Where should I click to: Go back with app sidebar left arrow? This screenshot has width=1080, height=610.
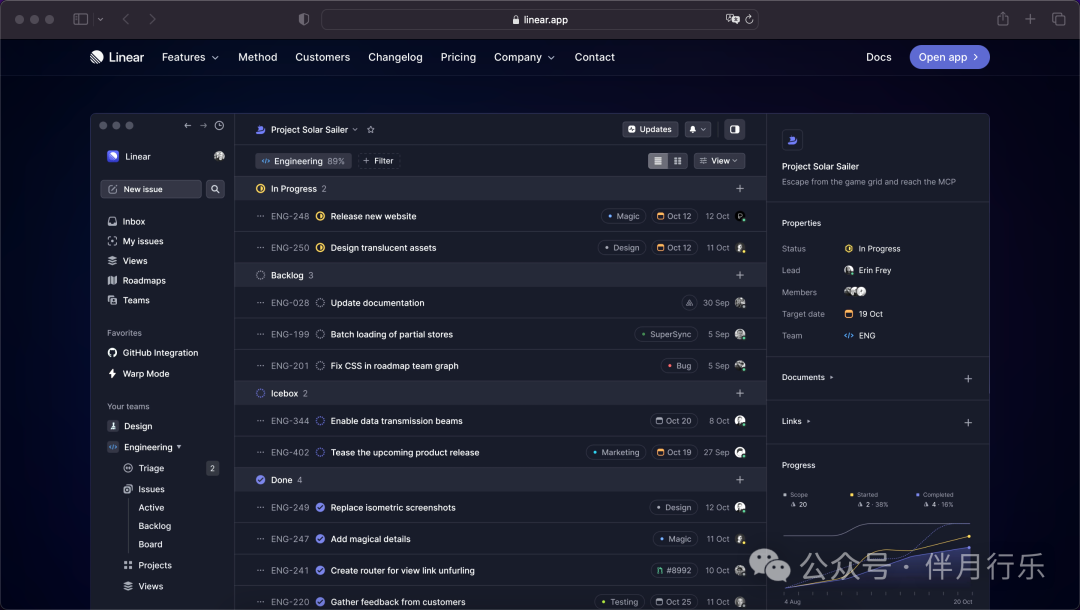(x=187, y=125)
